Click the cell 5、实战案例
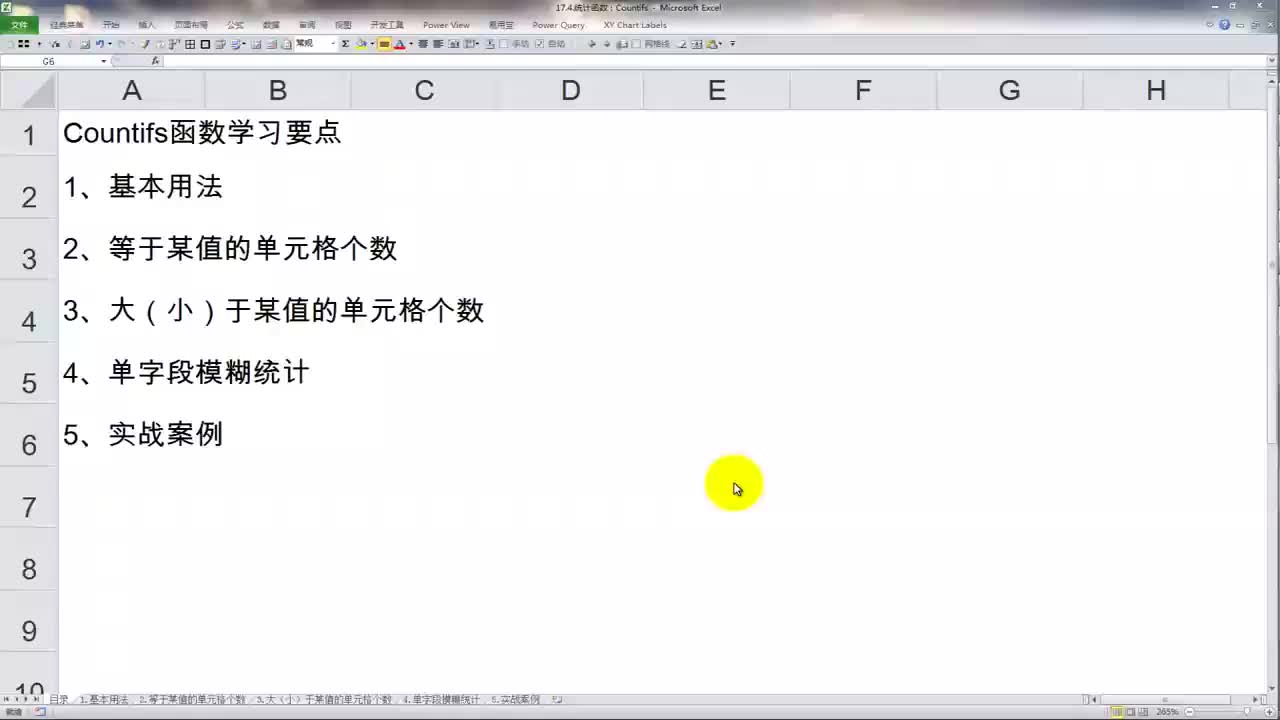 pyautogui.click(x=143, y=435)
